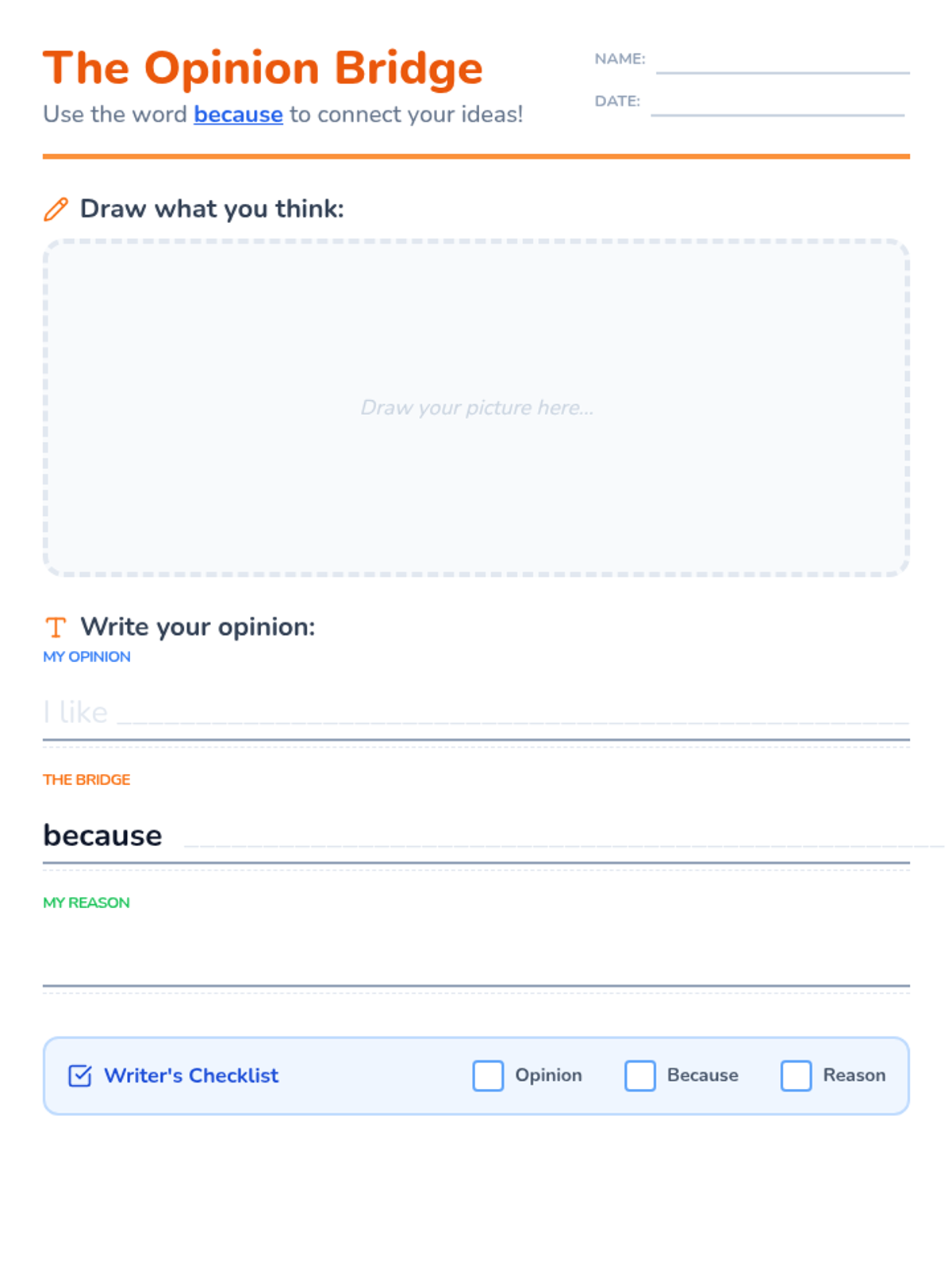Click the text T icon beside Write heading
Image resolution: width=952 pixels, height=1270 pixels.
[56, 628]
